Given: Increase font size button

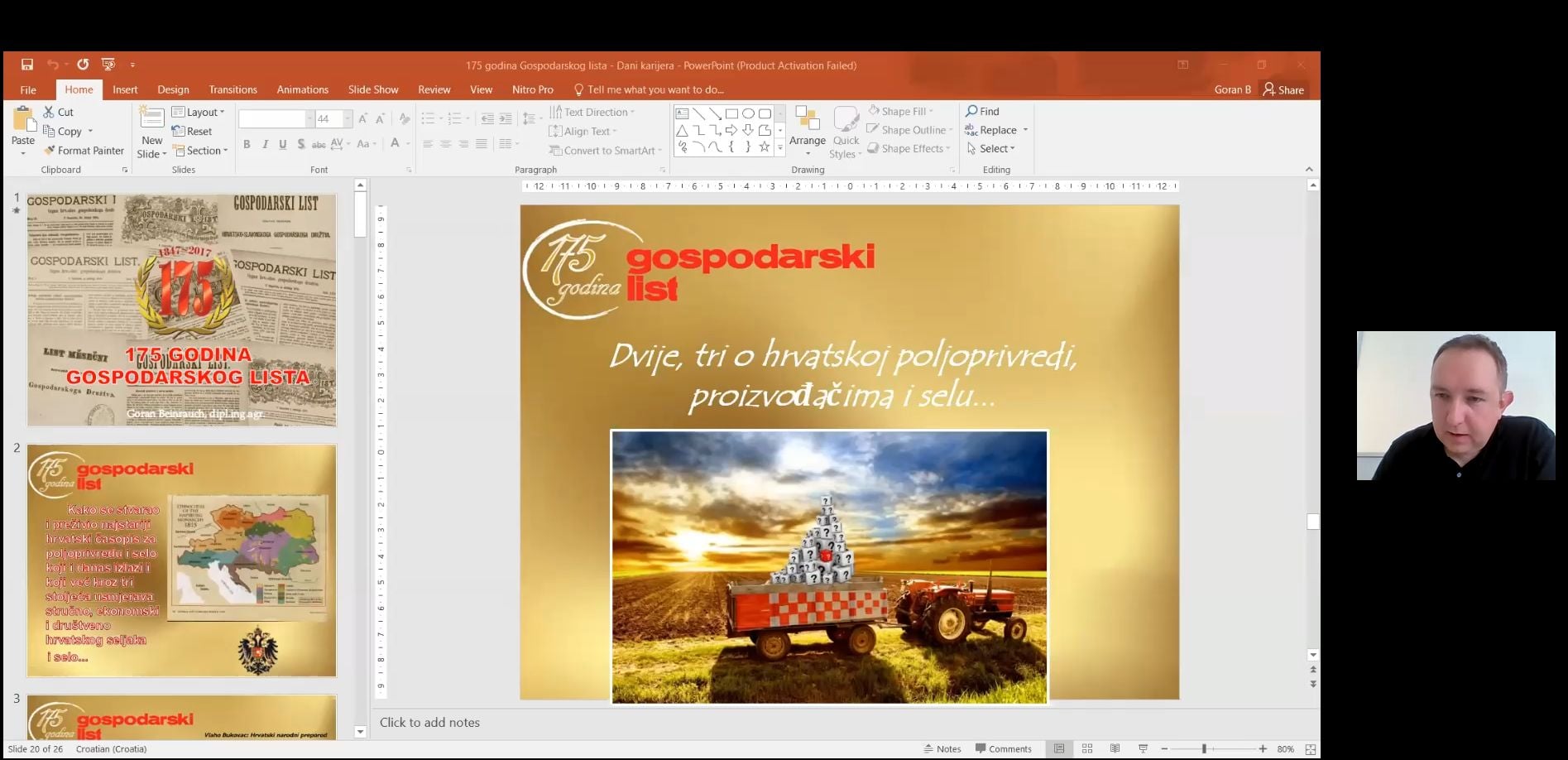Looking at the screenshot, I should (362, 119).
